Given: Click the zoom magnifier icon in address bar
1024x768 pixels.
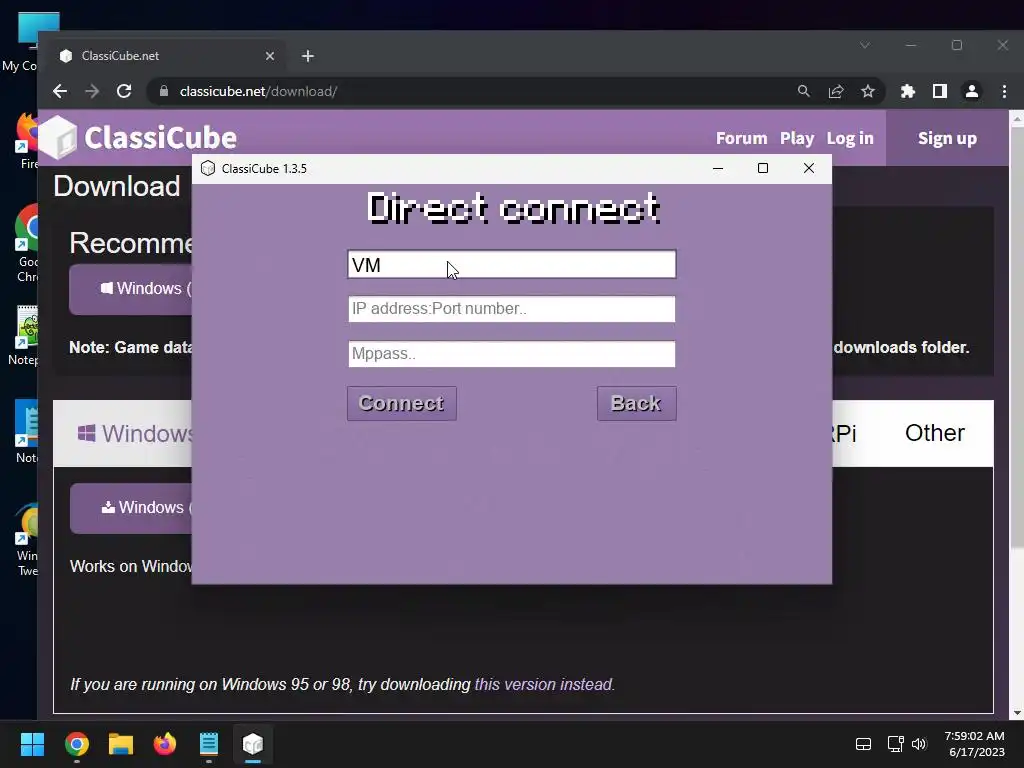Looking at the screenshot, I should coord(804,91).
